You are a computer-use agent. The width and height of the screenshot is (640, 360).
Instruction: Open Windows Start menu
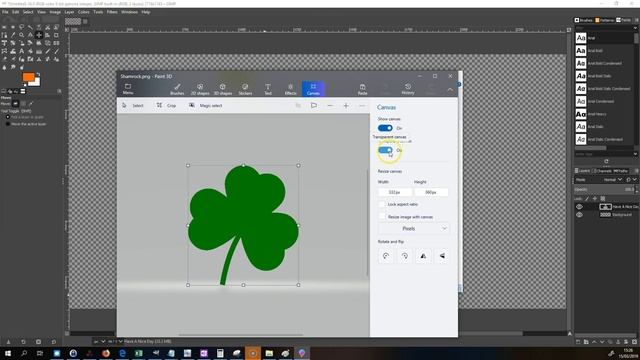point(8,353)
